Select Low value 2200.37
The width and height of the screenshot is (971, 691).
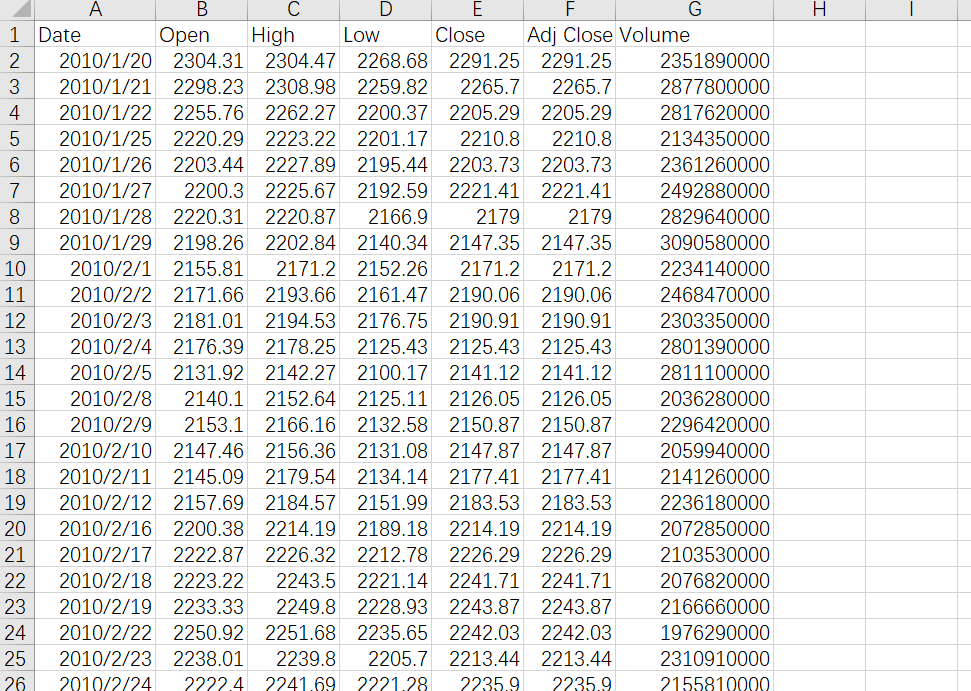[x=386, y=113]
